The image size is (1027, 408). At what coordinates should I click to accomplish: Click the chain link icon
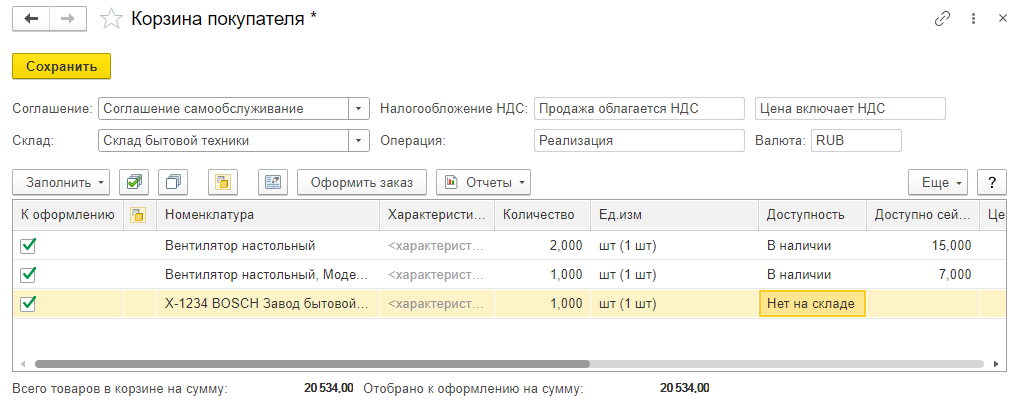click(x=942, y=19)
